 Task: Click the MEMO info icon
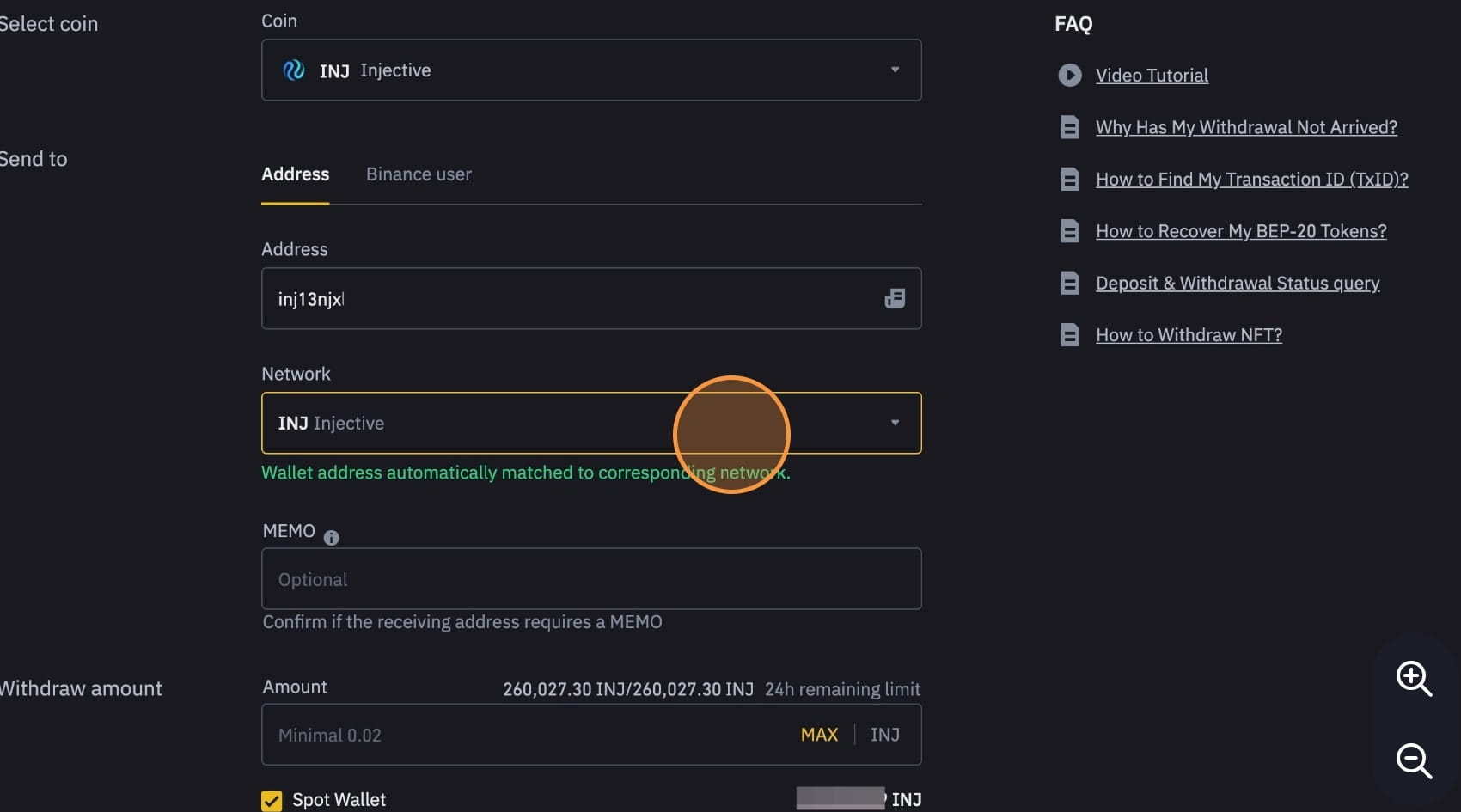click(331, 537)
